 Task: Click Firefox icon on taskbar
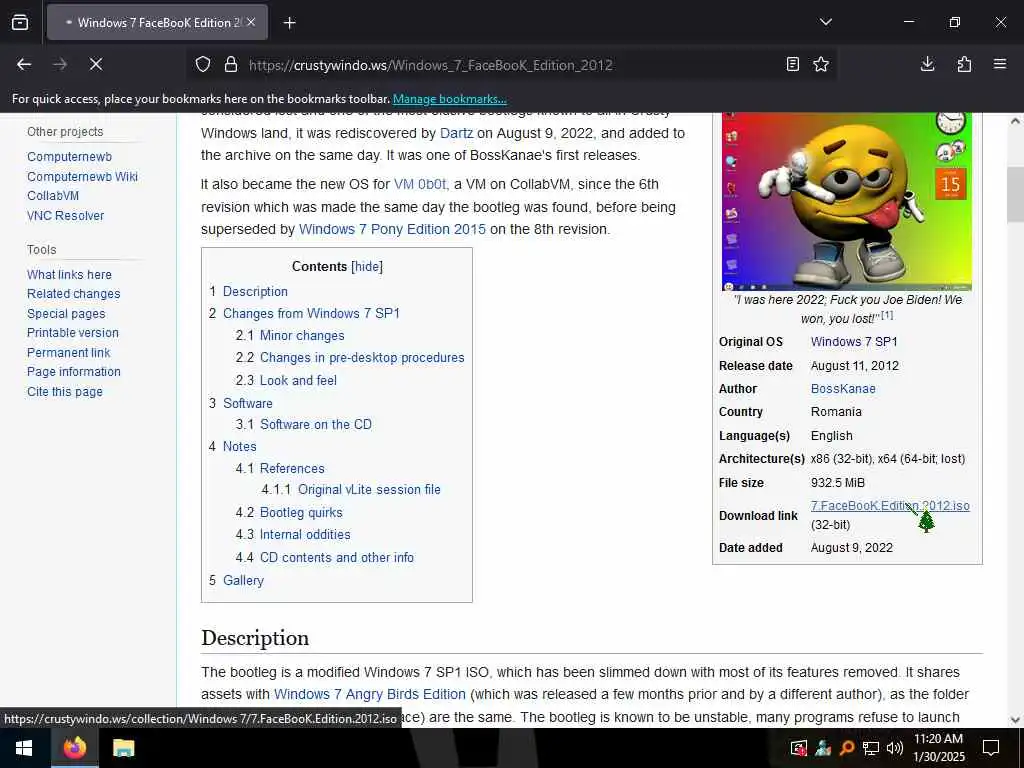coord(75,748)
